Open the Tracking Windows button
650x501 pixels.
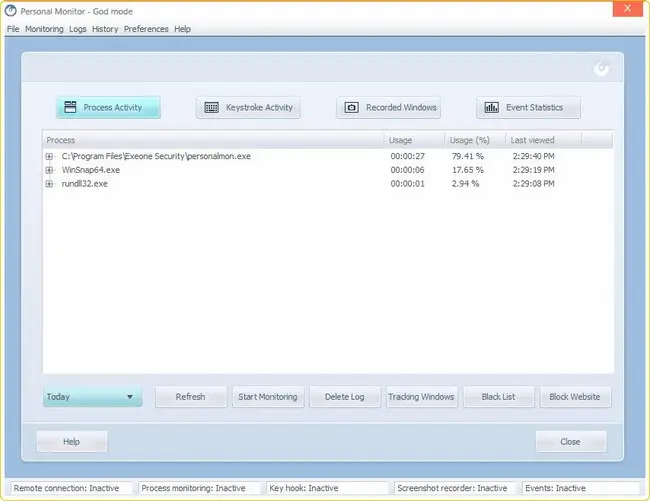tap(422, 397)
